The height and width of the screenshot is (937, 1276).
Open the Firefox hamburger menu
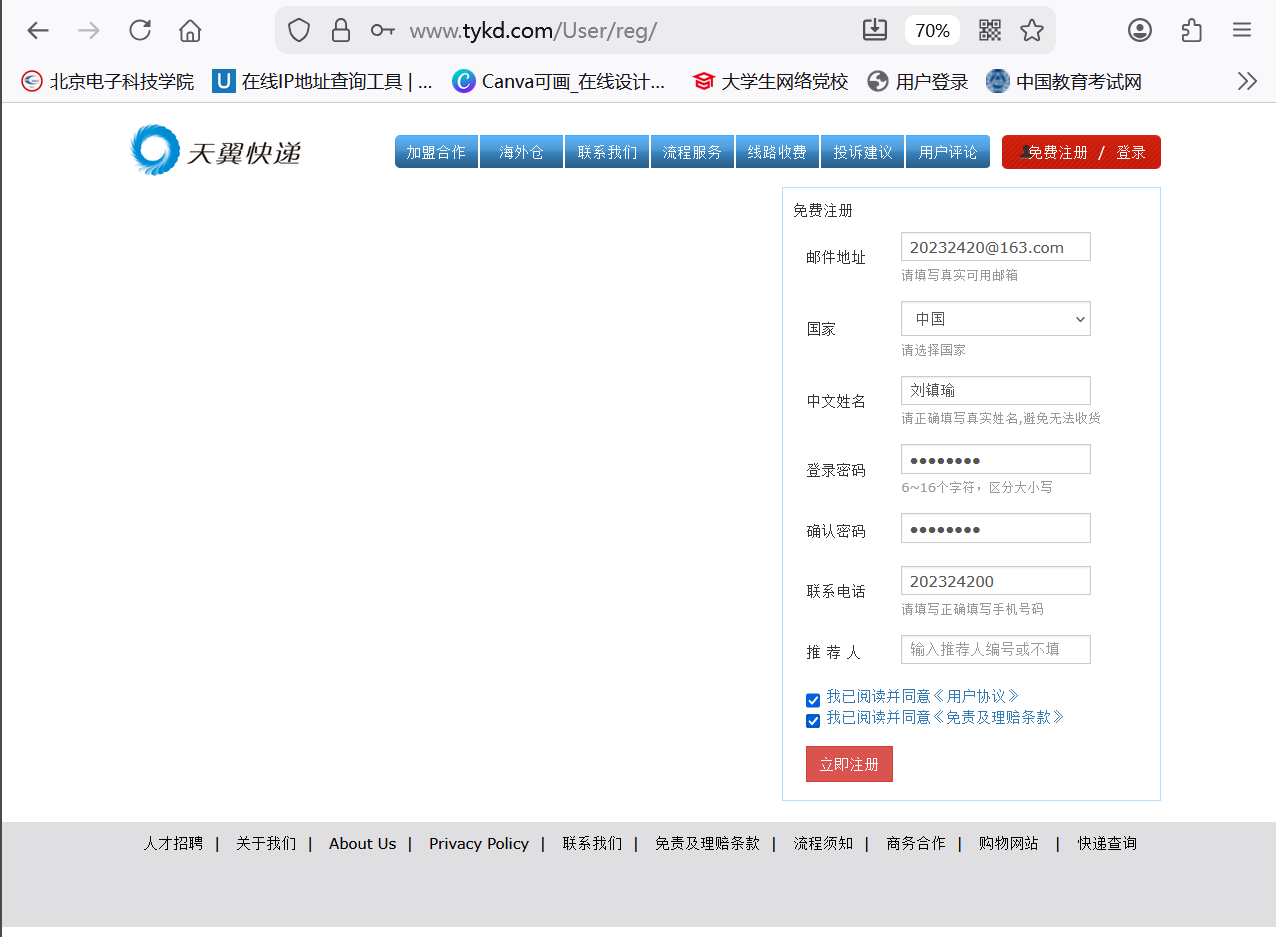pyautogui.click(x=1241, y=30)
